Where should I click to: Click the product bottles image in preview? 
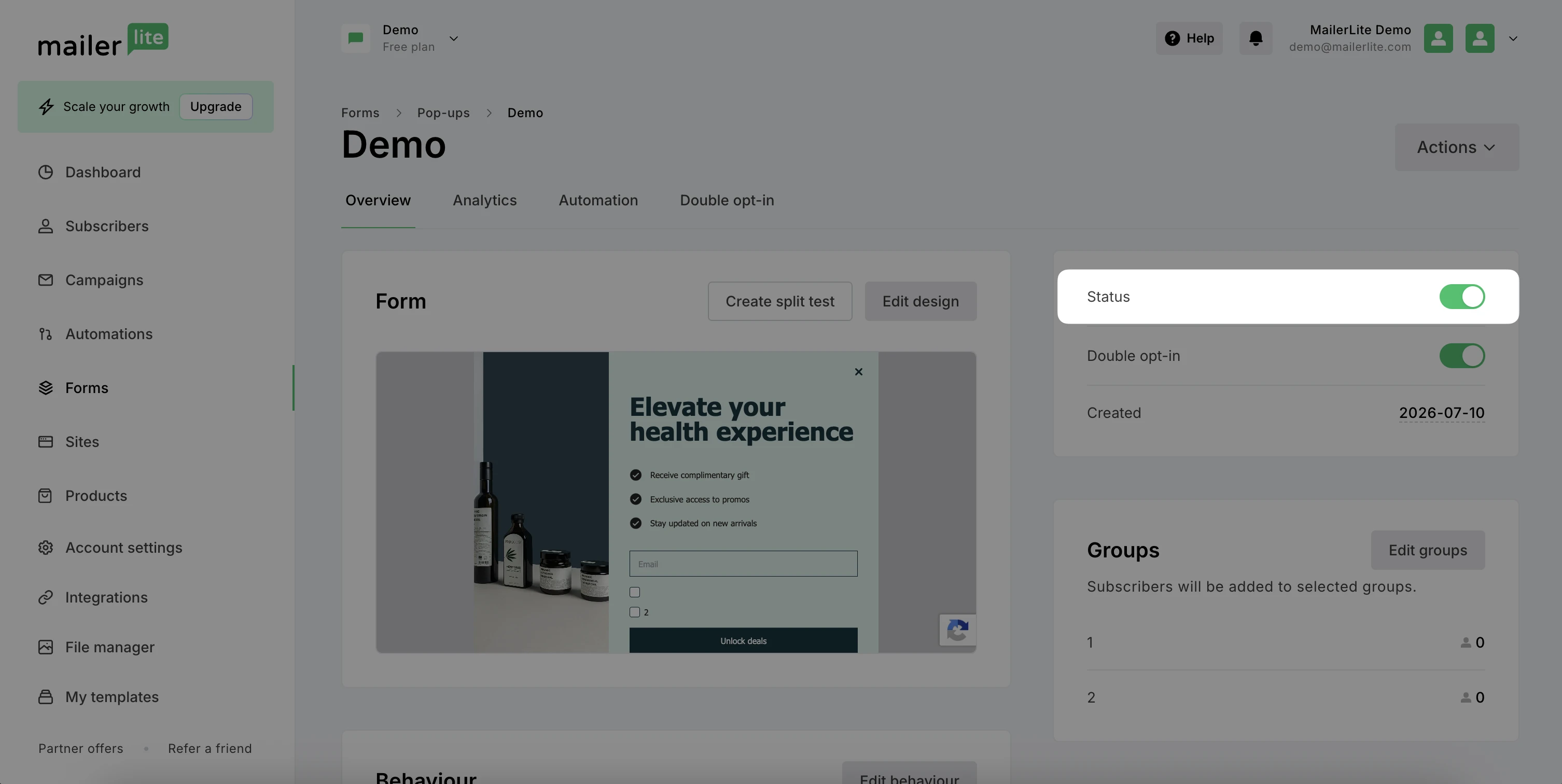pos(541,502)
